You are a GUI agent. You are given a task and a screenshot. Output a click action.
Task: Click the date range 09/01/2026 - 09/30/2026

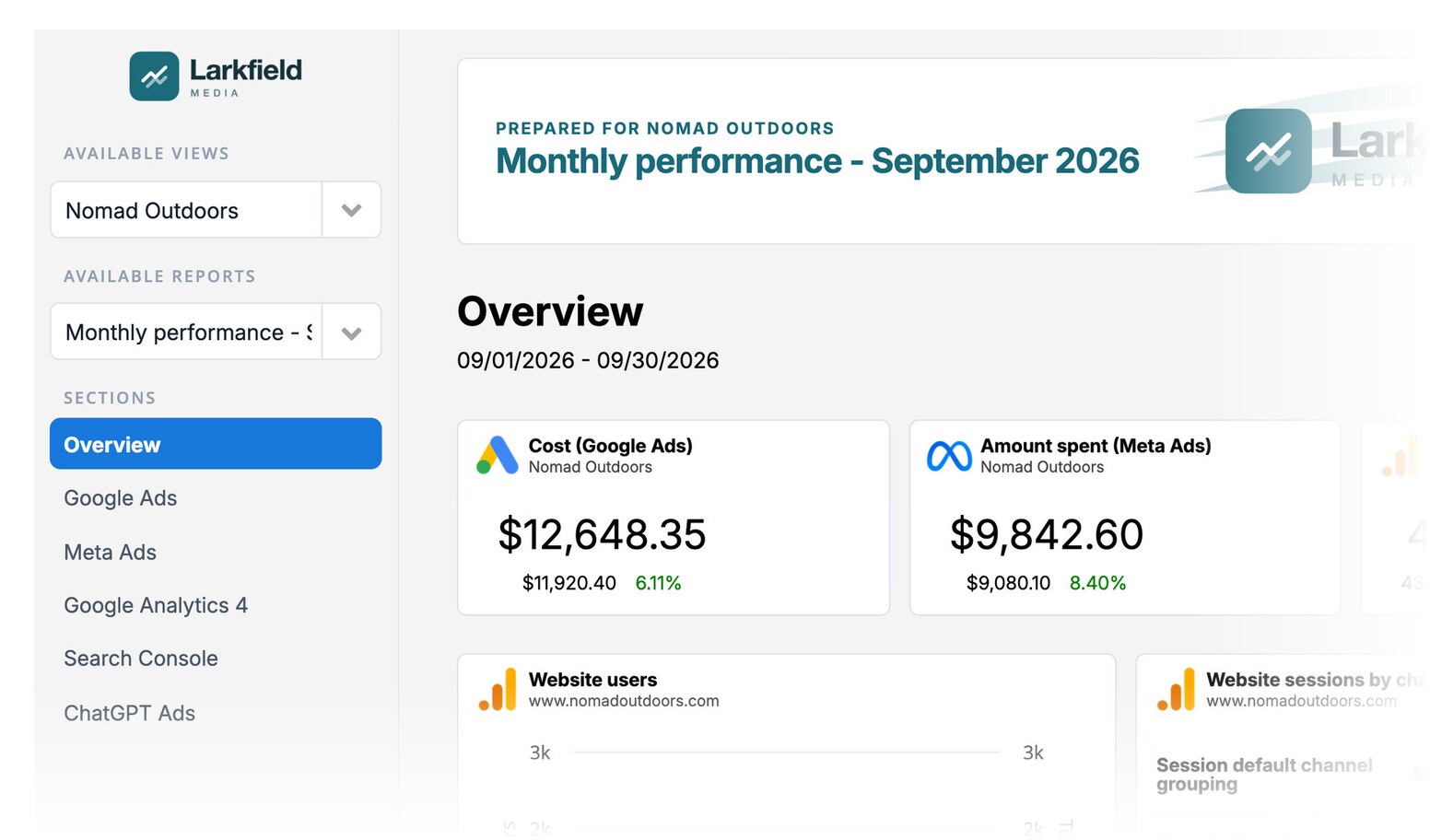pos(588,360)
